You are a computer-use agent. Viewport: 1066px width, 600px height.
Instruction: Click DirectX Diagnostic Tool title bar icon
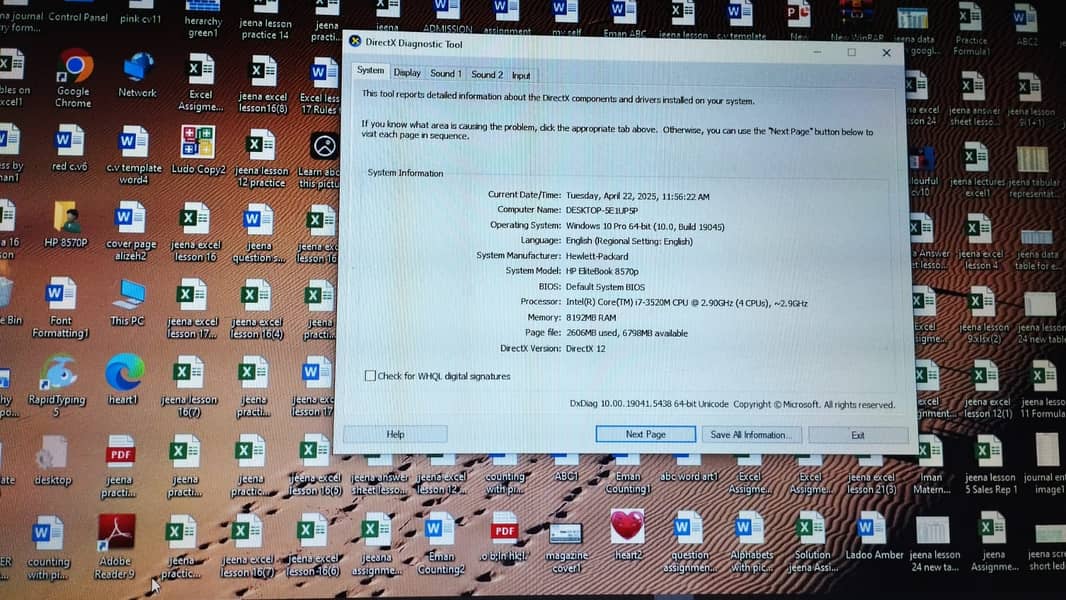click(355, 41)
